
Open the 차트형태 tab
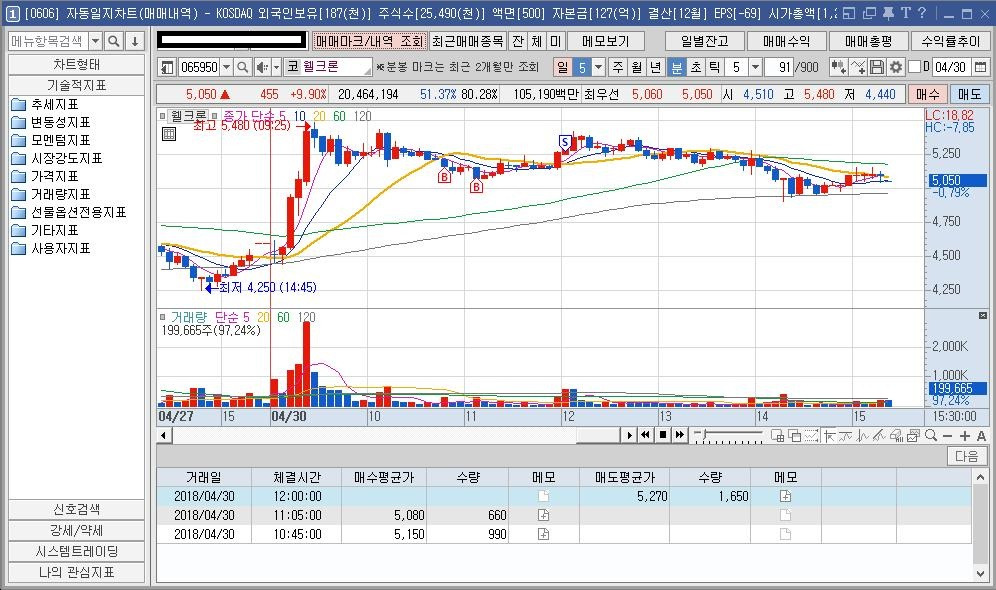[77, 64]
